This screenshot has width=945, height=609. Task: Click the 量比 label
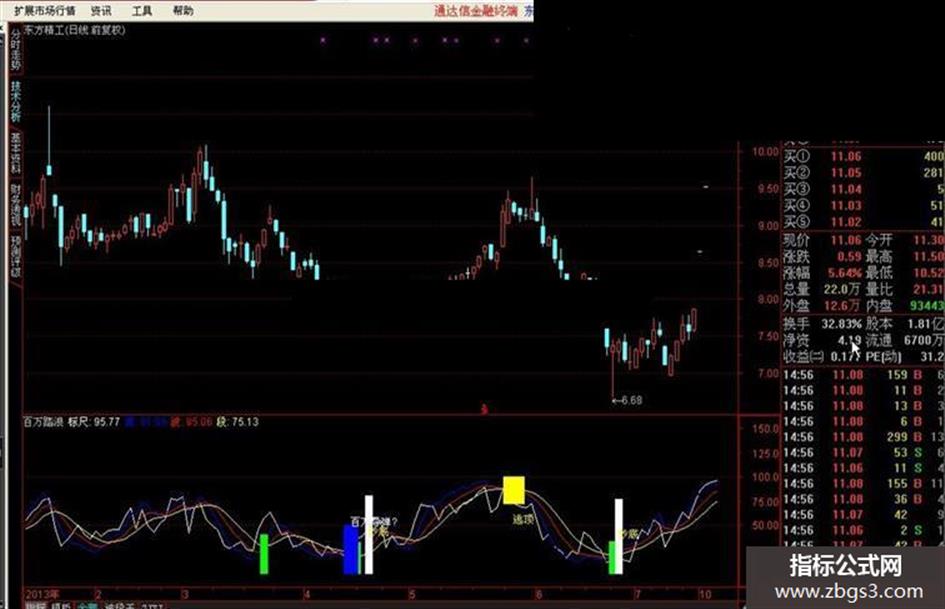tap(879, 289)
